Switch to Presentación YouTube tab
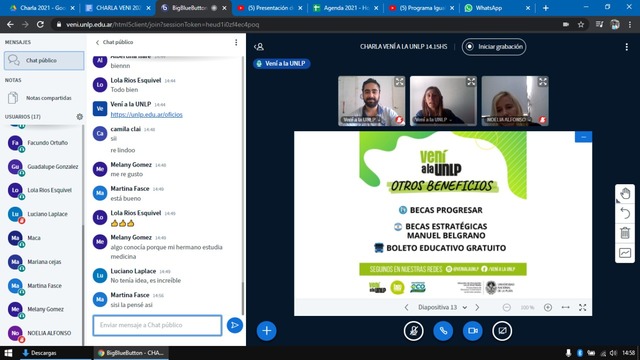 point(269,8)
